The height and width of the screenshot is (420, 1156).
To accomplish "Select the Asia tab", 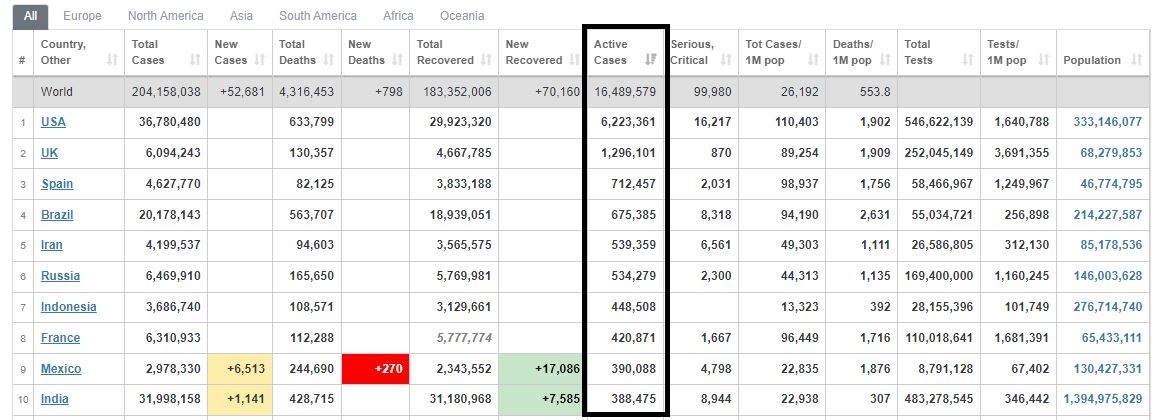I will point(241,15).
